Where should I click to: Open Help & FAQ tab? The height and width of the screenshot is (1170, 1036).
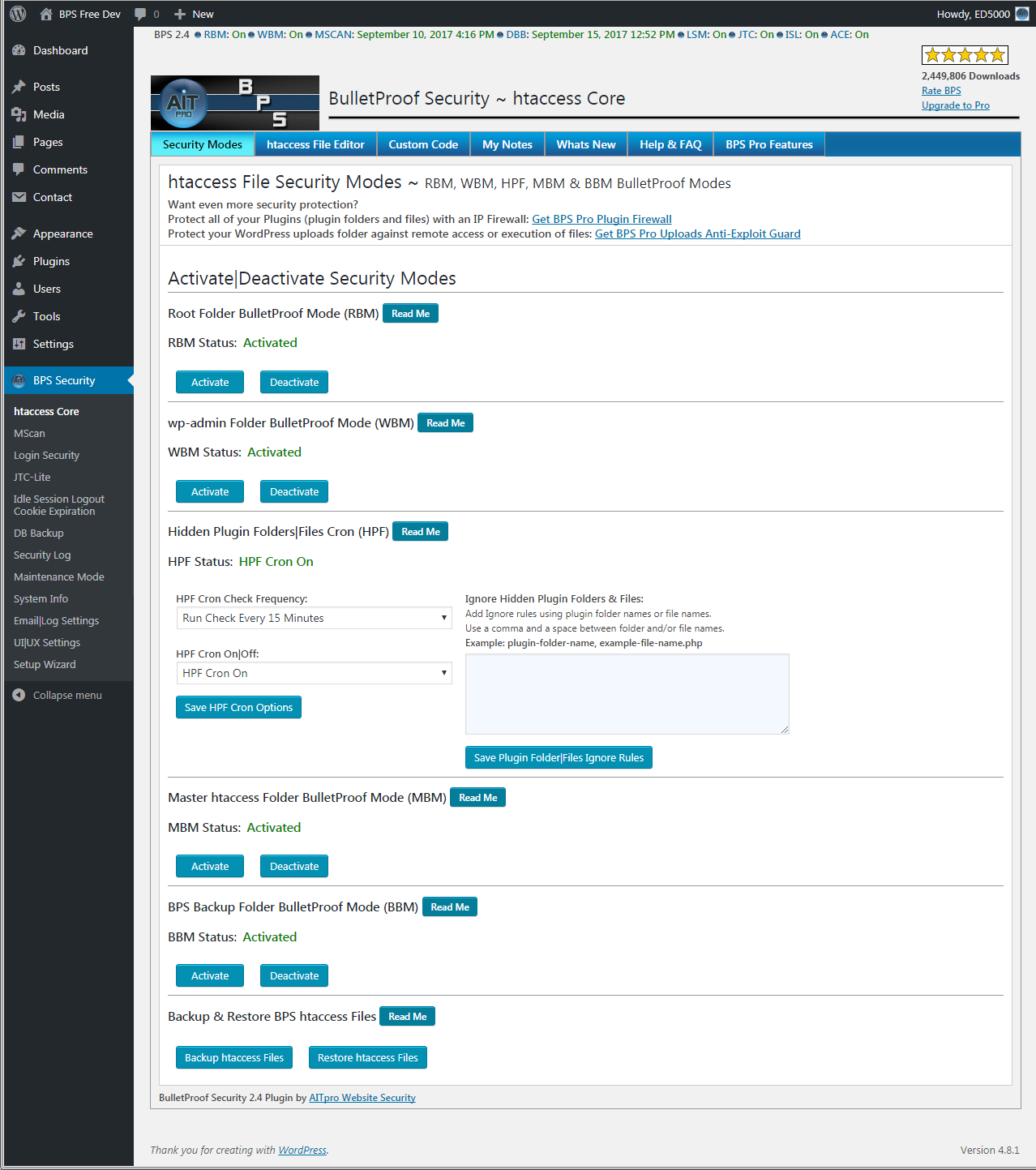pos(670,144)
